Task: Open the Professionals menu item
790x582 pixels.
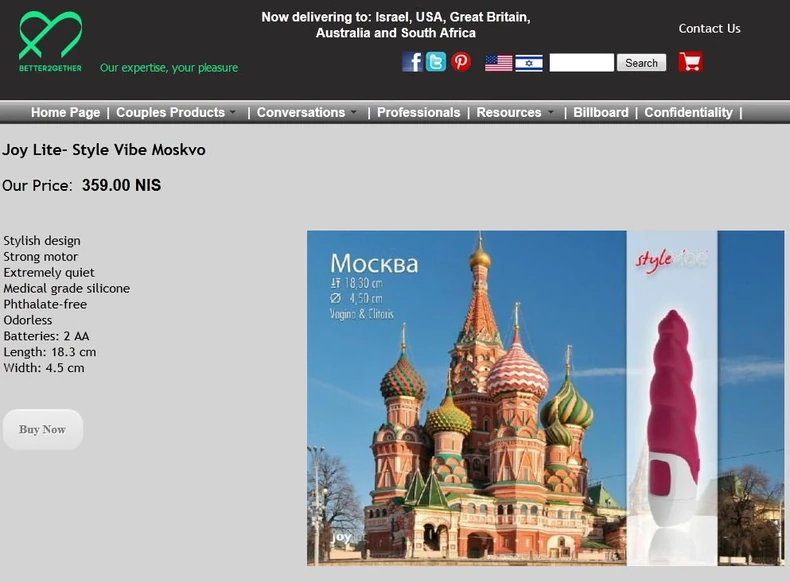Action: (419, 112)
